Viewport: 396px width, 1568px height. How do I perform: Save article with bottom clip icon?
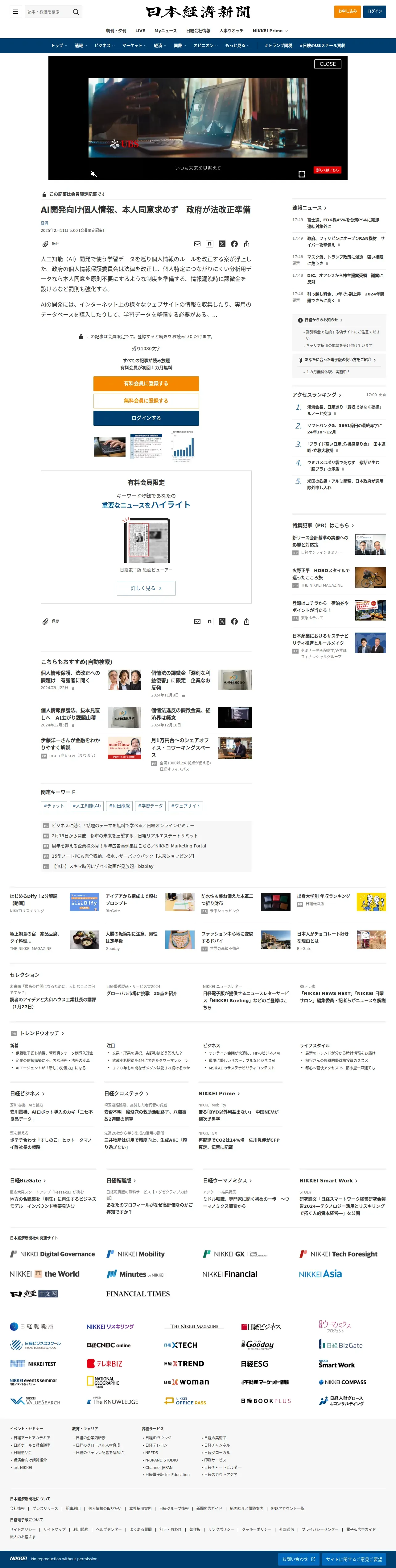pos(45,621)
